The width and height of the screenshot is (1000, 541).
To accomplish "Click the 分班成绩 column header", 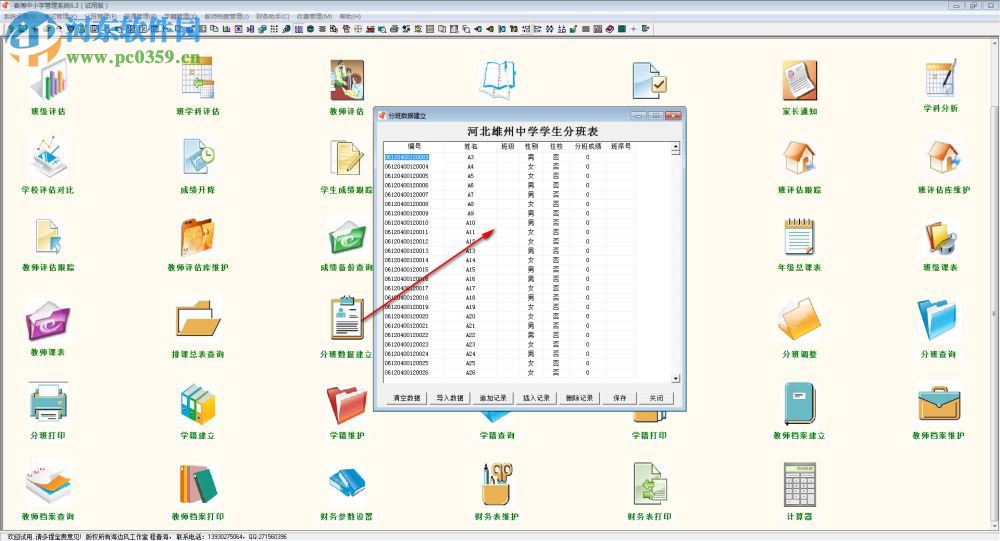I will coord(587,147).
